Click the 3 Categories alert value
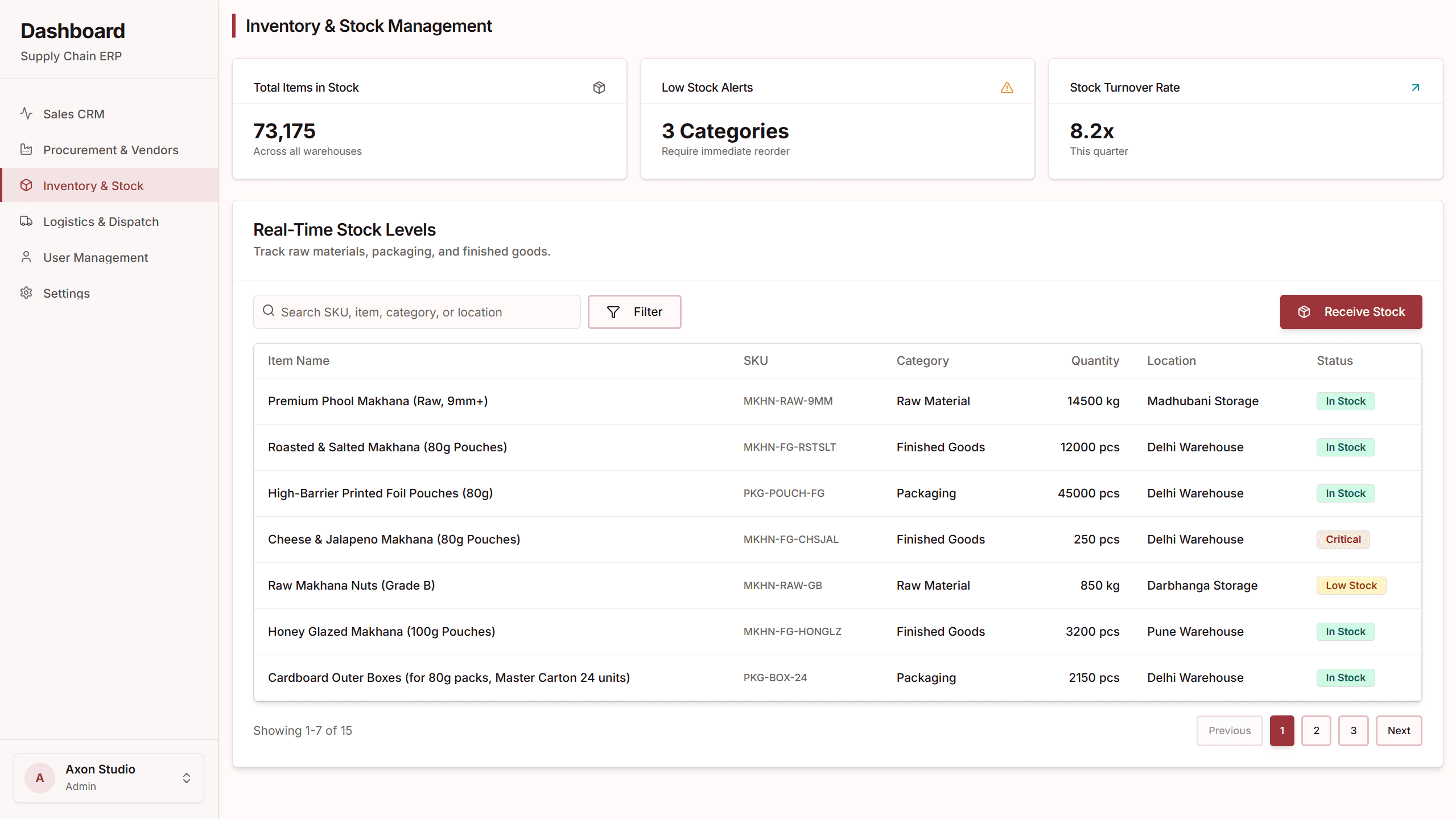 (x=725, y=131)
